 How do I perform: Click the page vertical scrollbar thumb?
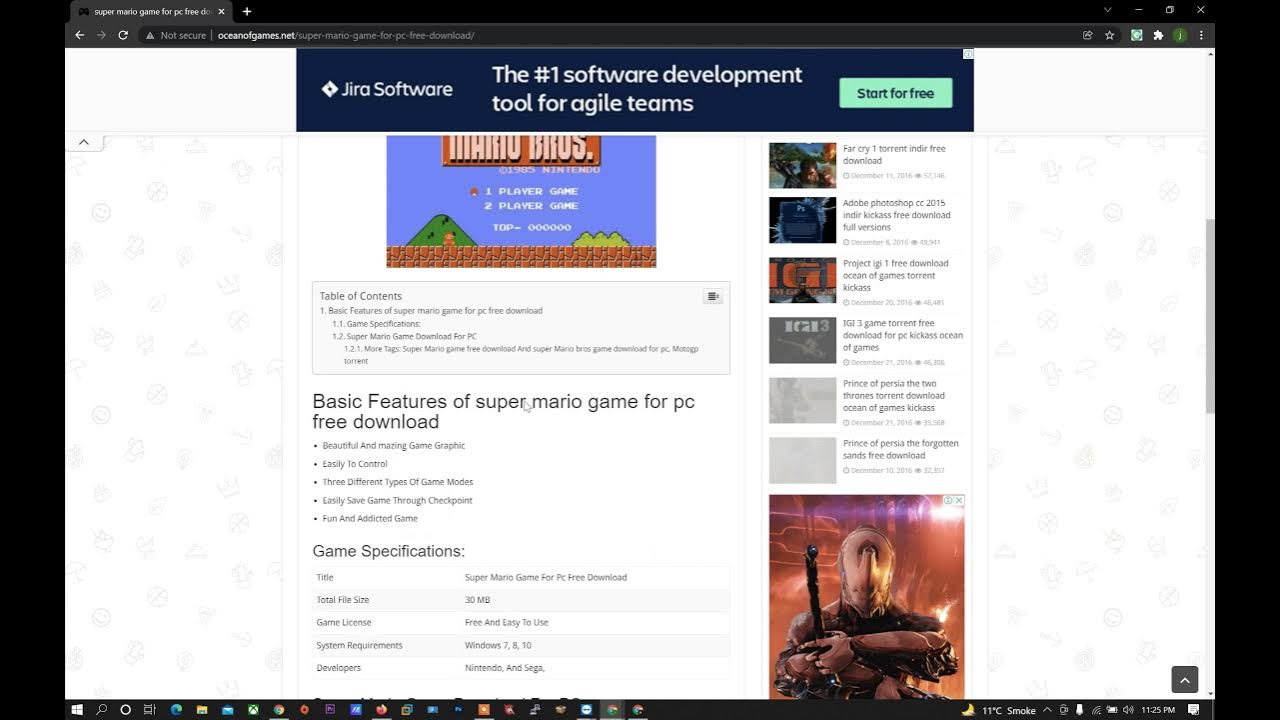click(x=1210, y=315)
